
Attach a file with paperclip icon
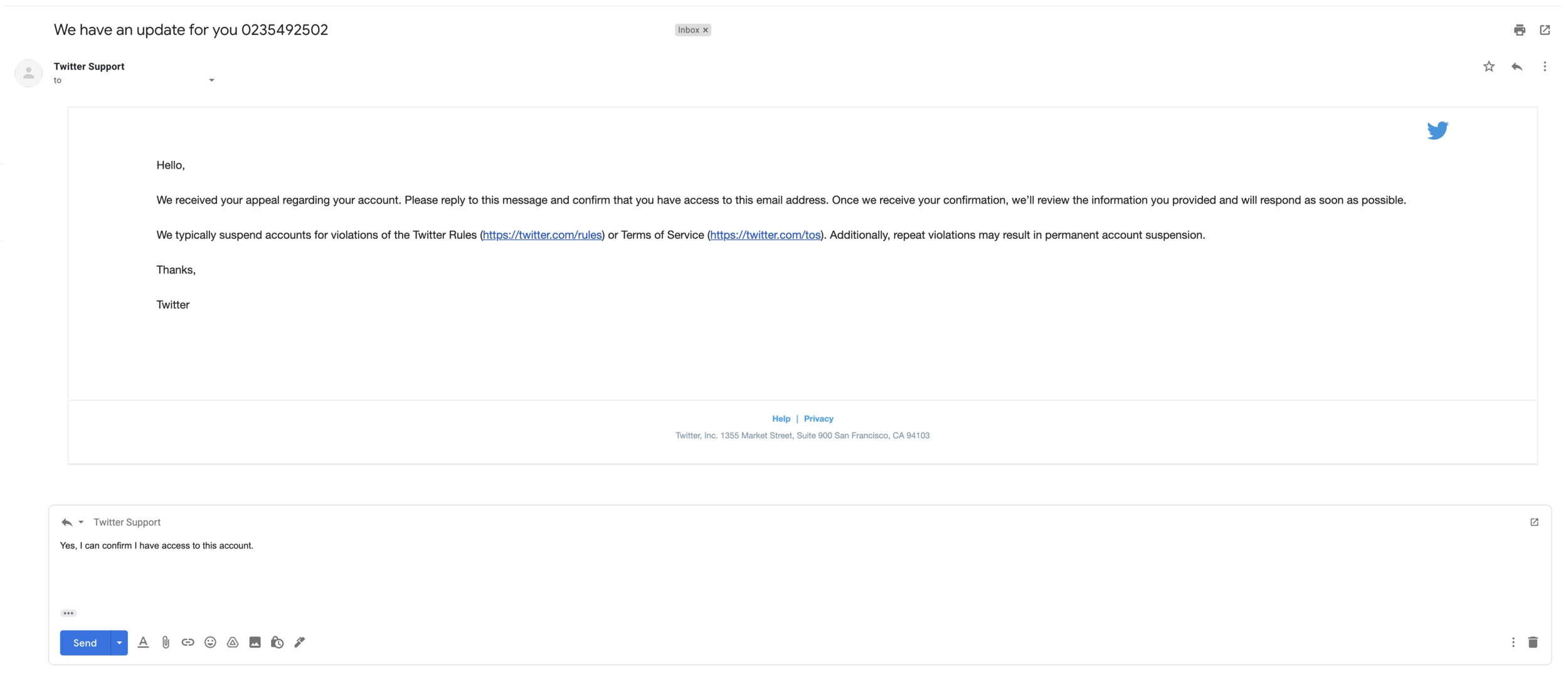tap(166, 642)
